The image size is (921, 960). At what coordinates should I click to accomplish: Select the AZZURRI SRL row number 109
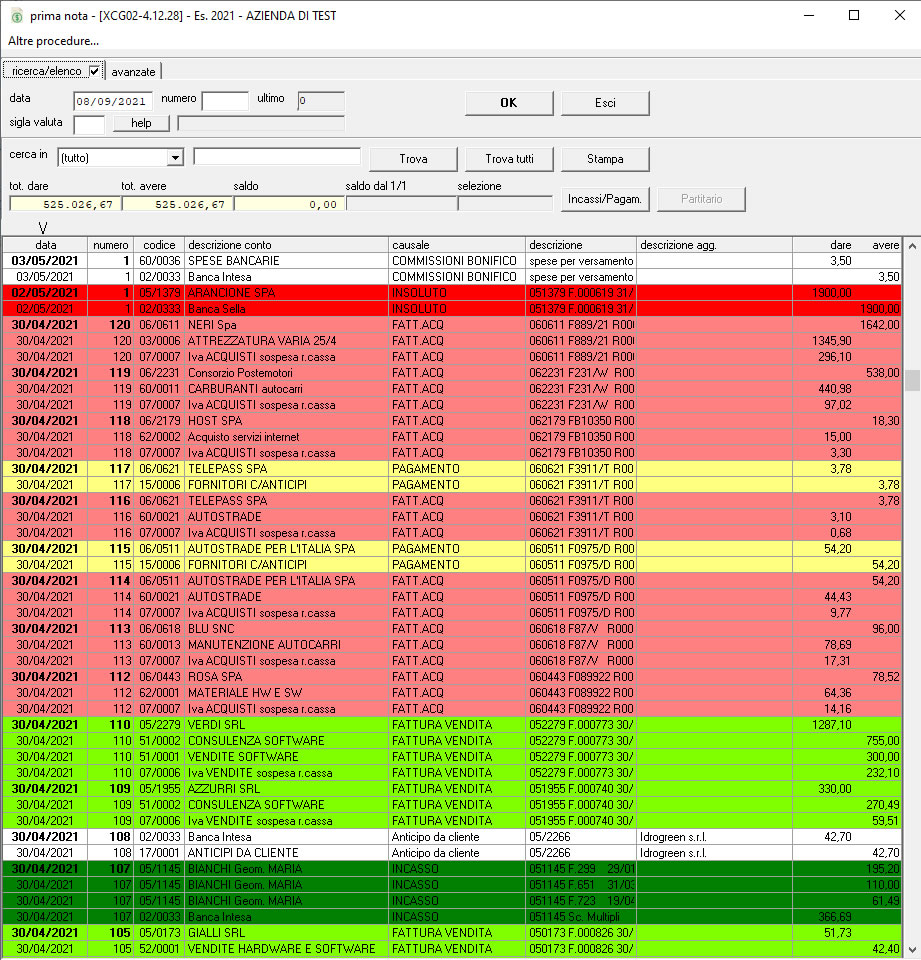tap(452, 789)
